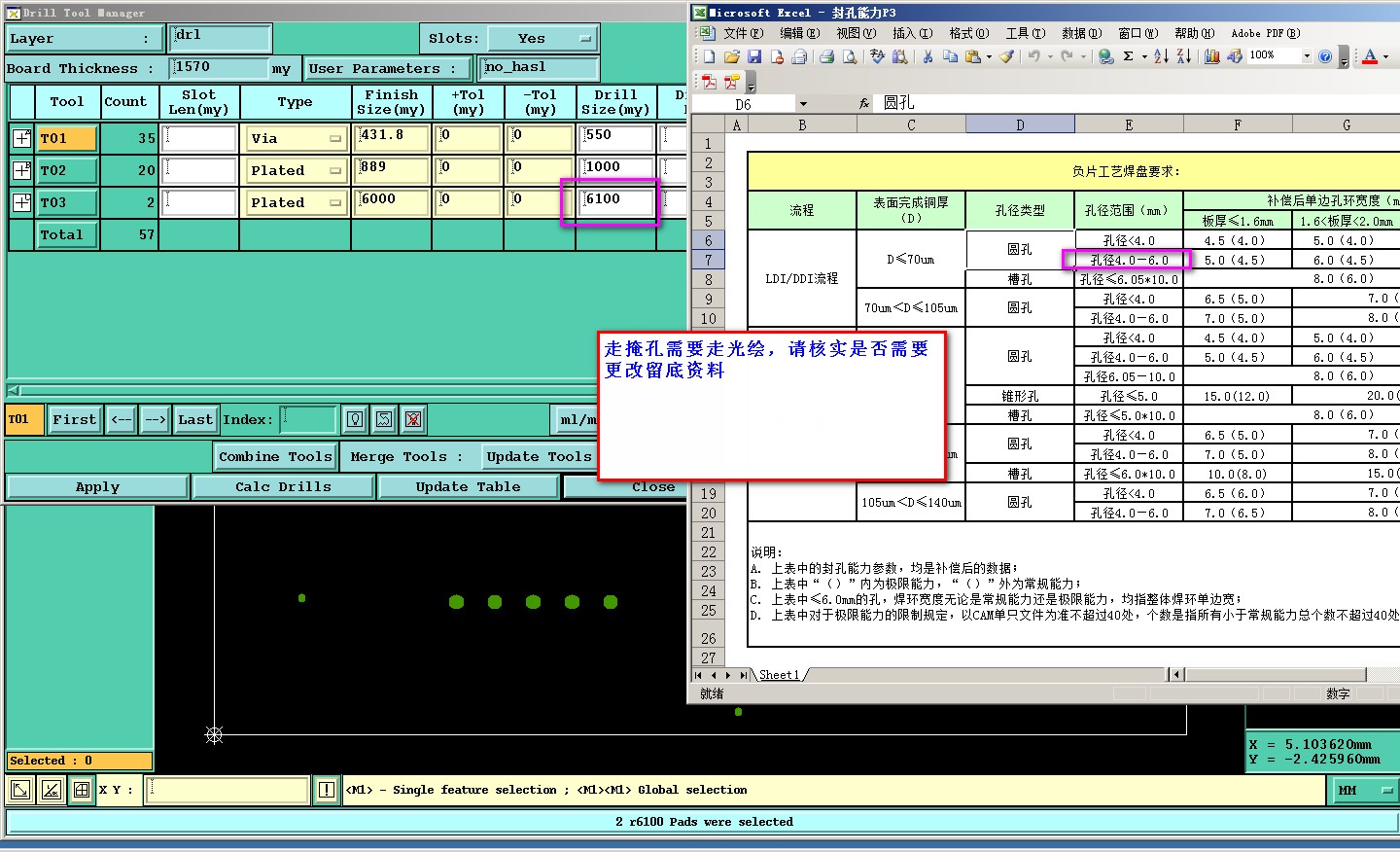1400x852 pixels.
Task: Click the insert function fx icon
Action: [863, 103]
